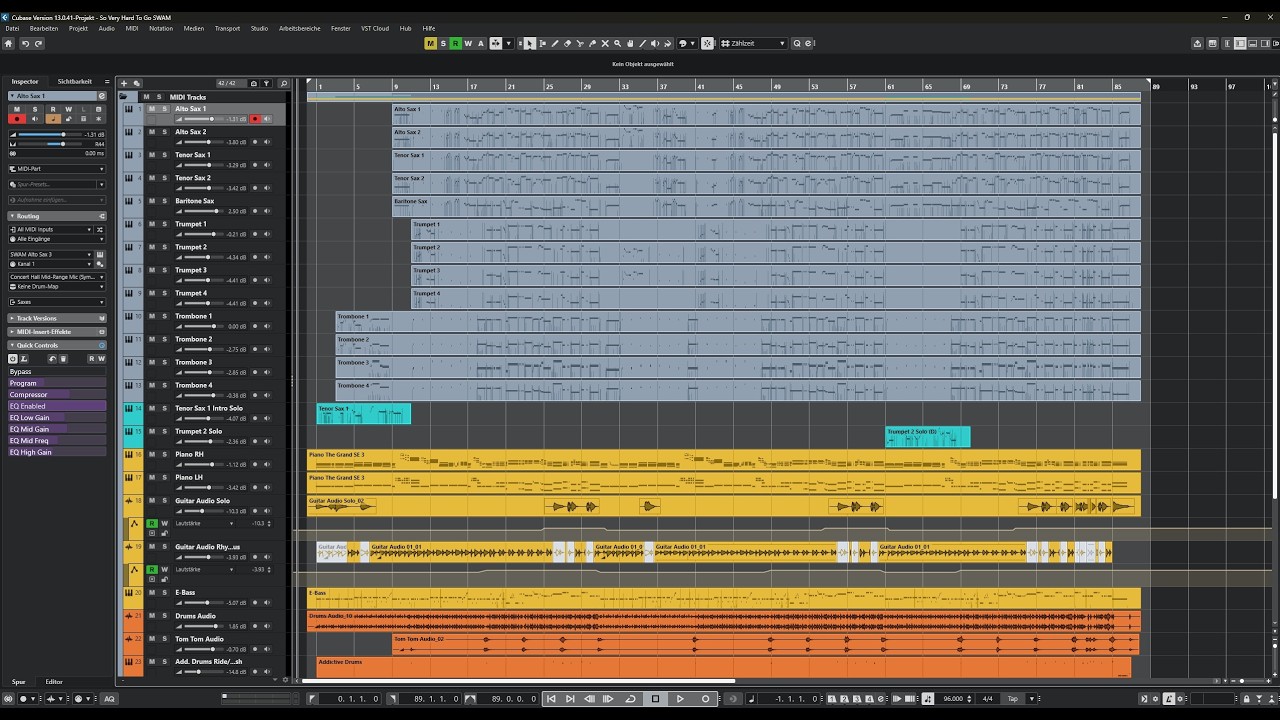Screen dimensions: 1280x720
Task: Select the Mute X tool
Action: point(605,43)
